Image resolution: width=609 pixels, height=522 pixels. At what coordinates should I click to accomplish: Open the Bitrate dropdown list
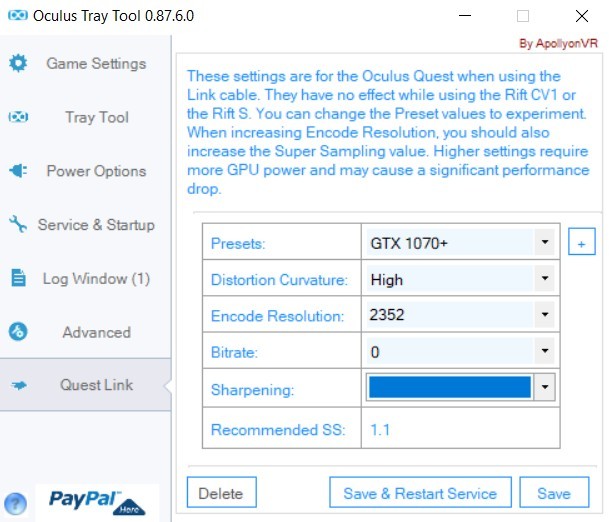coord(545,351)
